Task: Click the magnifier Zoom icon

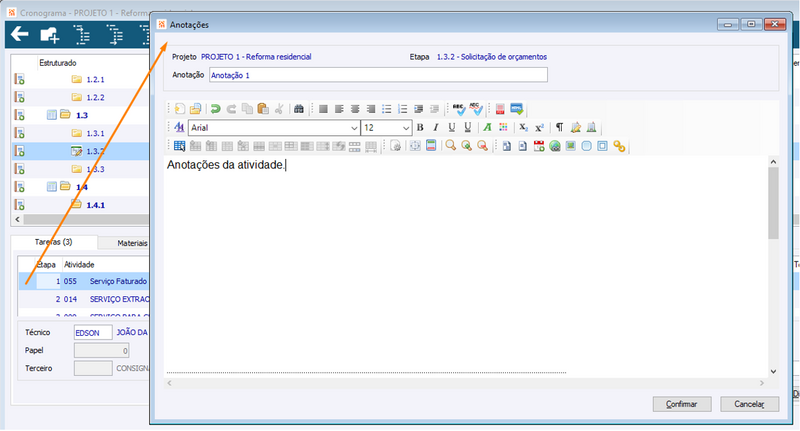Action: pos(451,146)
